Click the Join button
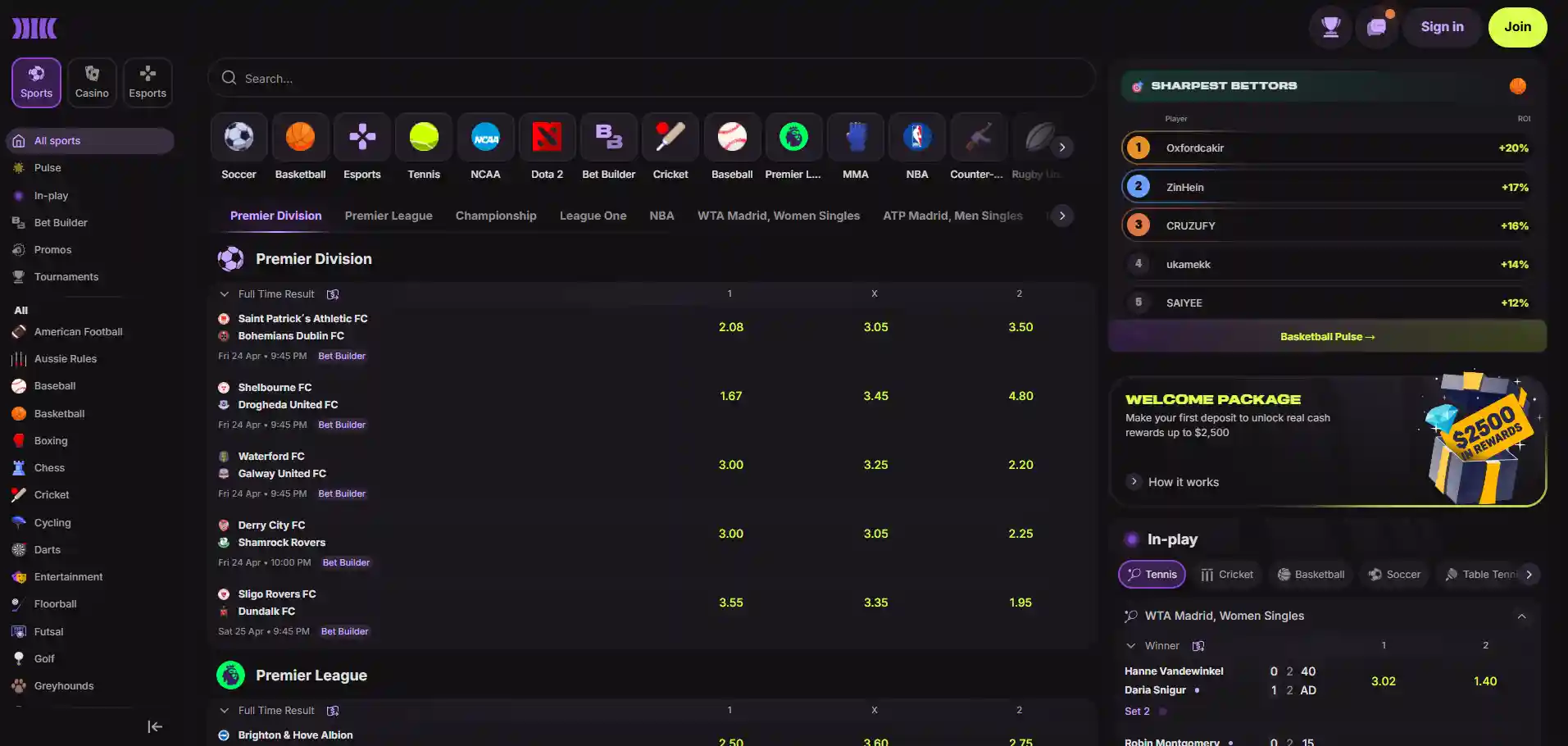The height and width of the screenshot is (746, 1568). coord(1517,27)
